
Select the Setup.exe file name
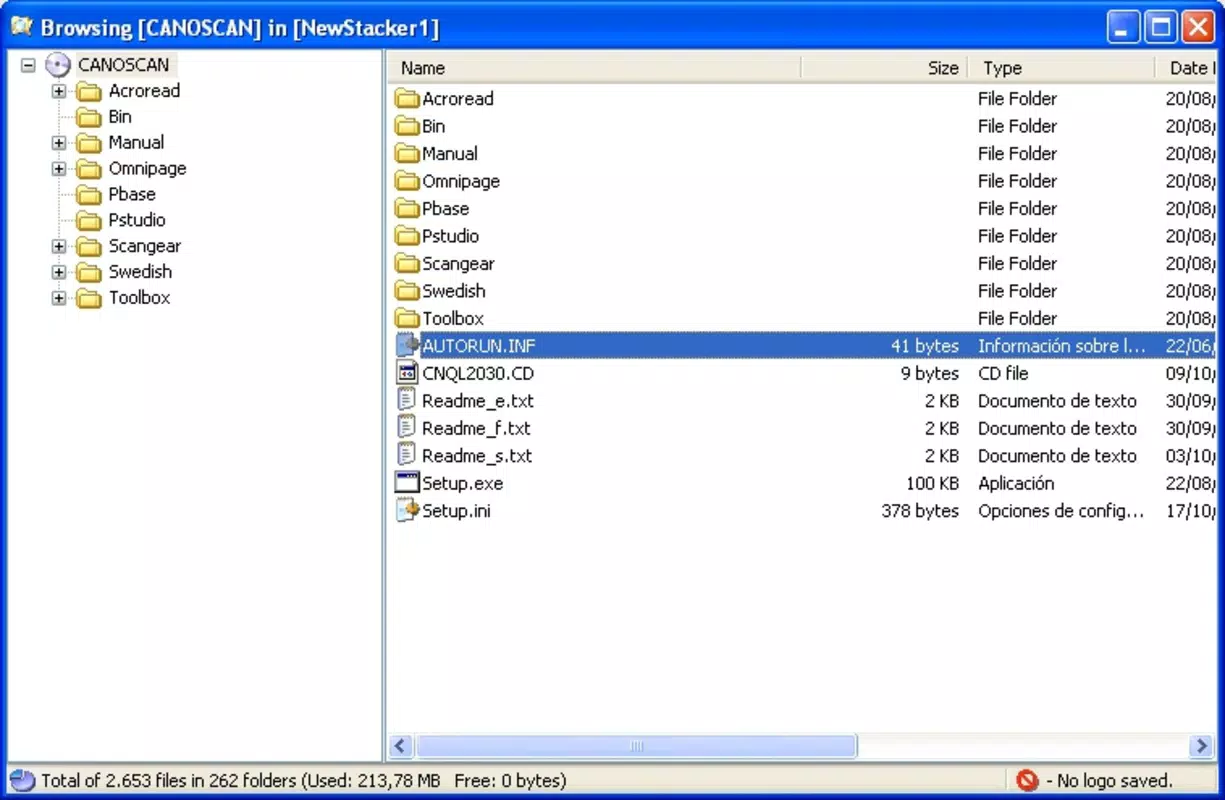coord(463,483)
